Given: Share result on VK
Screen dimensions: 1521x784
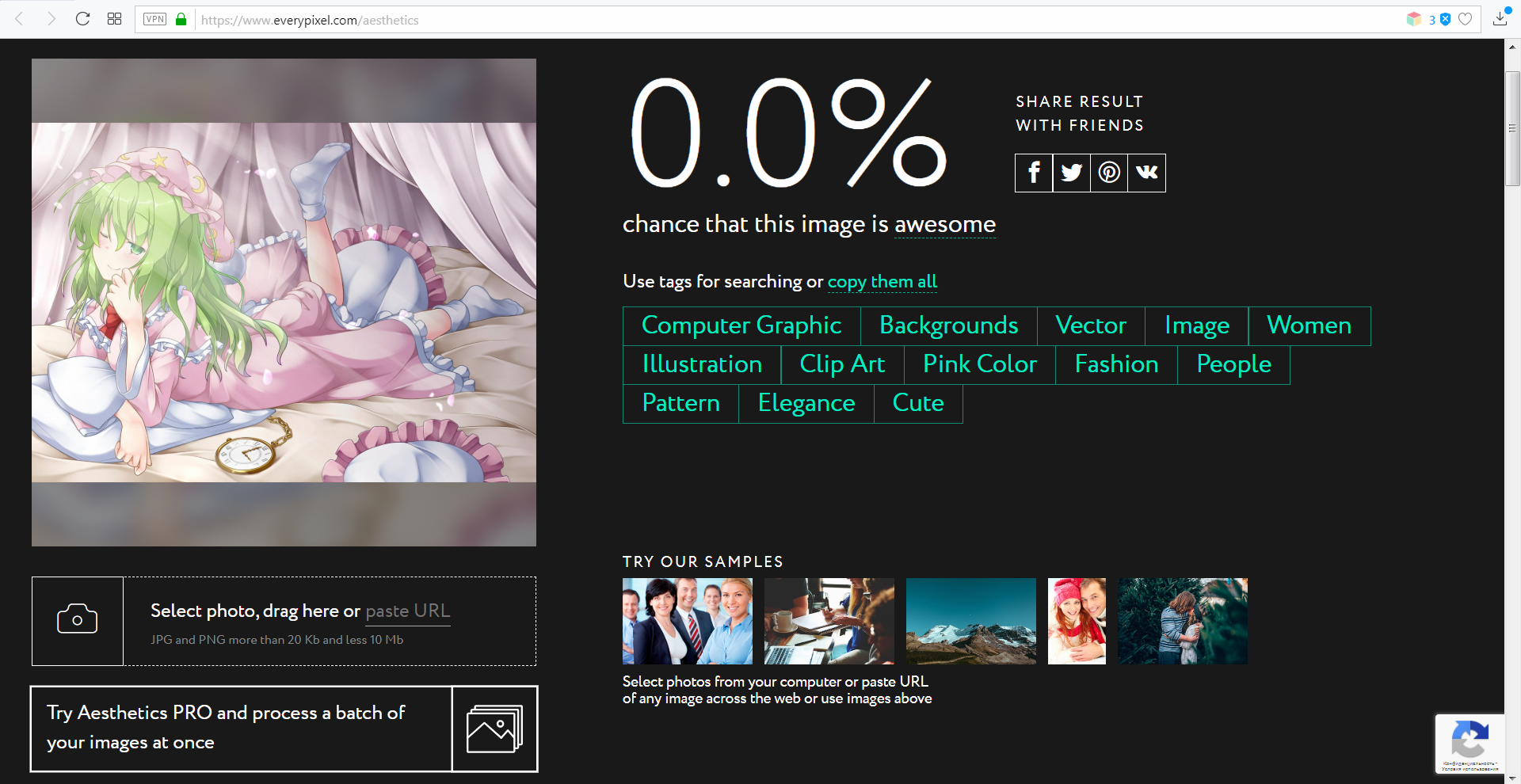Looking at the screenshot, I should [x=1147, y=173].
